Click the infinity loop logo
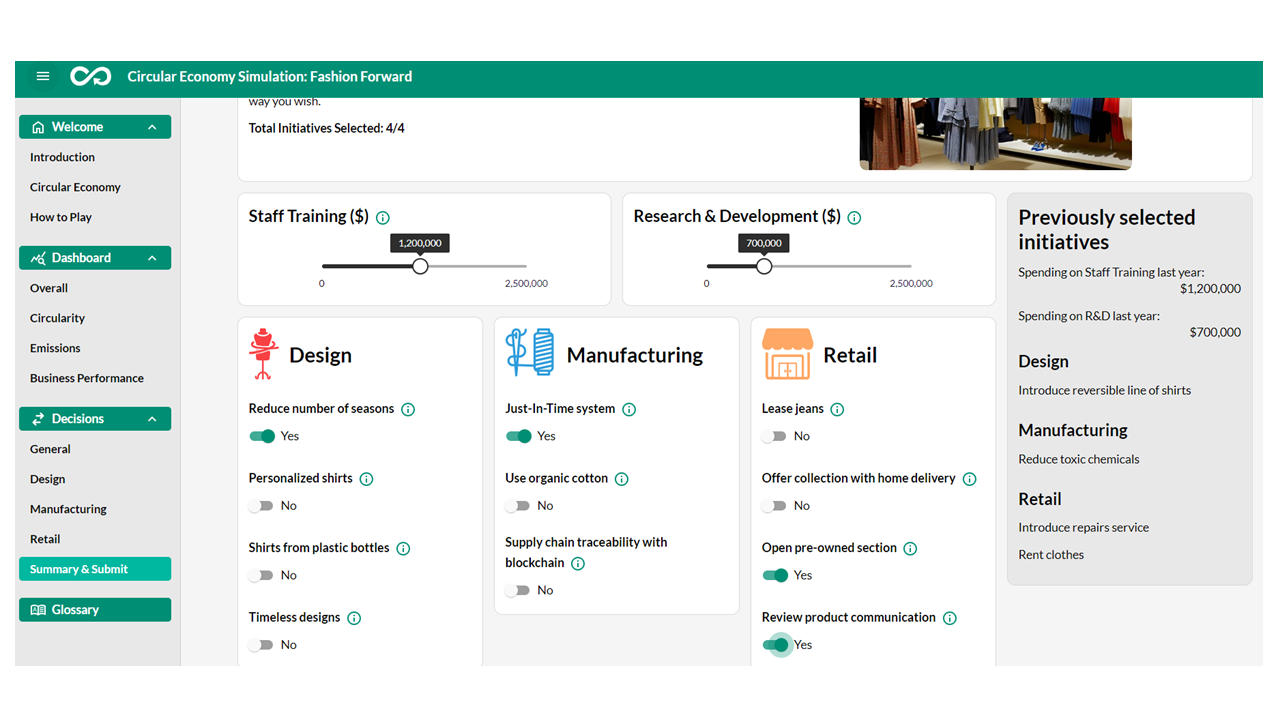This screenshot has width=1280, height=720. pyautogui.click(x=90, y=76)
